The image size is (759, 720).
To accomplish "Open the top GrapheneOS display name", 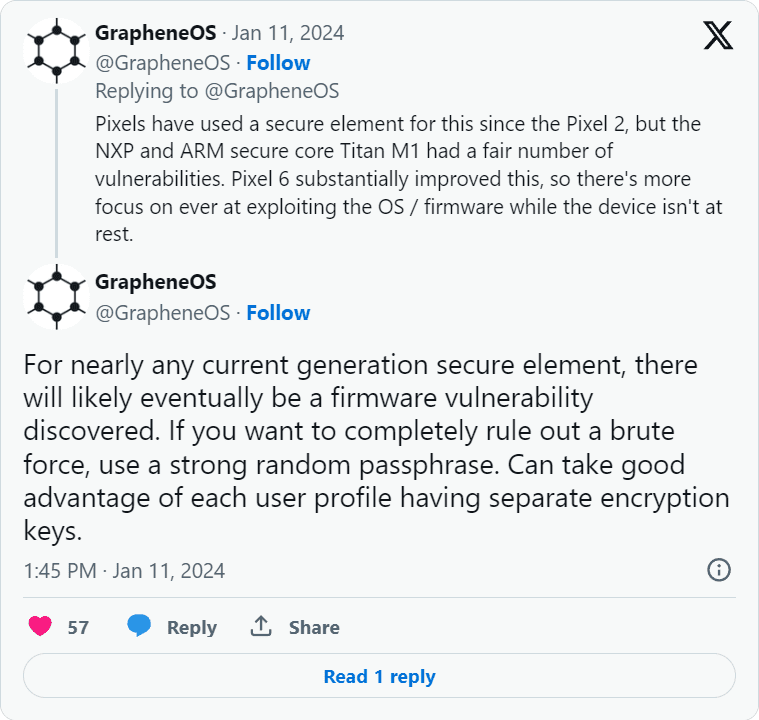I will (x=155, y=33).
